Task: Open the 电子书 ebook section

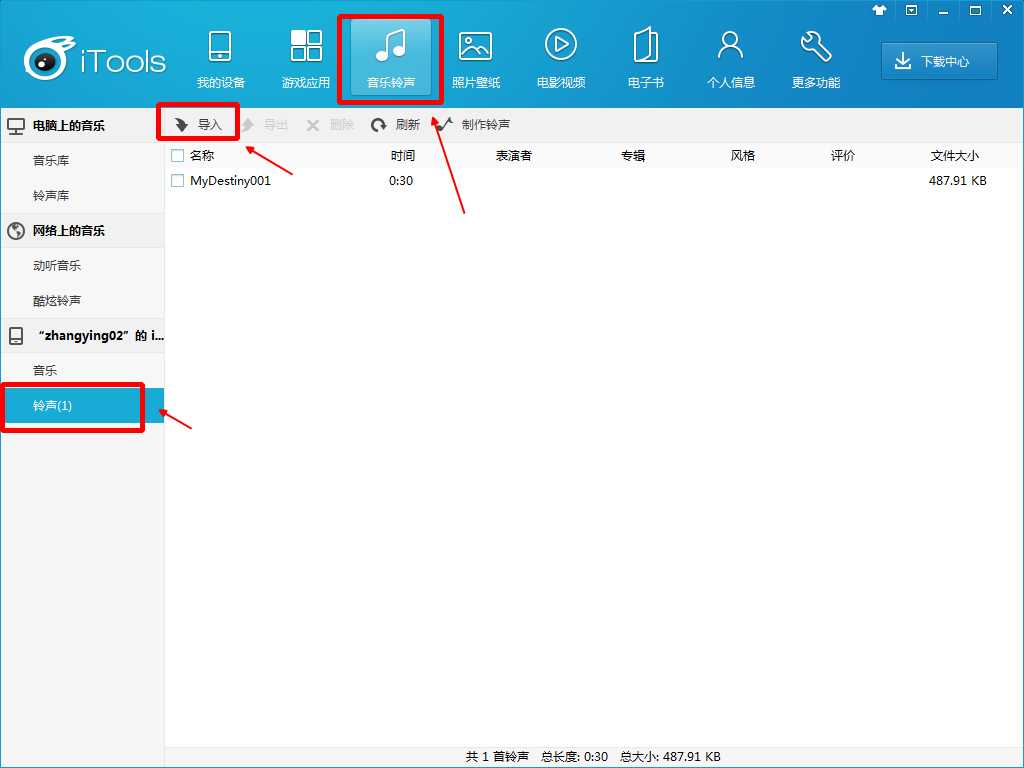Action: coord(645,60)
